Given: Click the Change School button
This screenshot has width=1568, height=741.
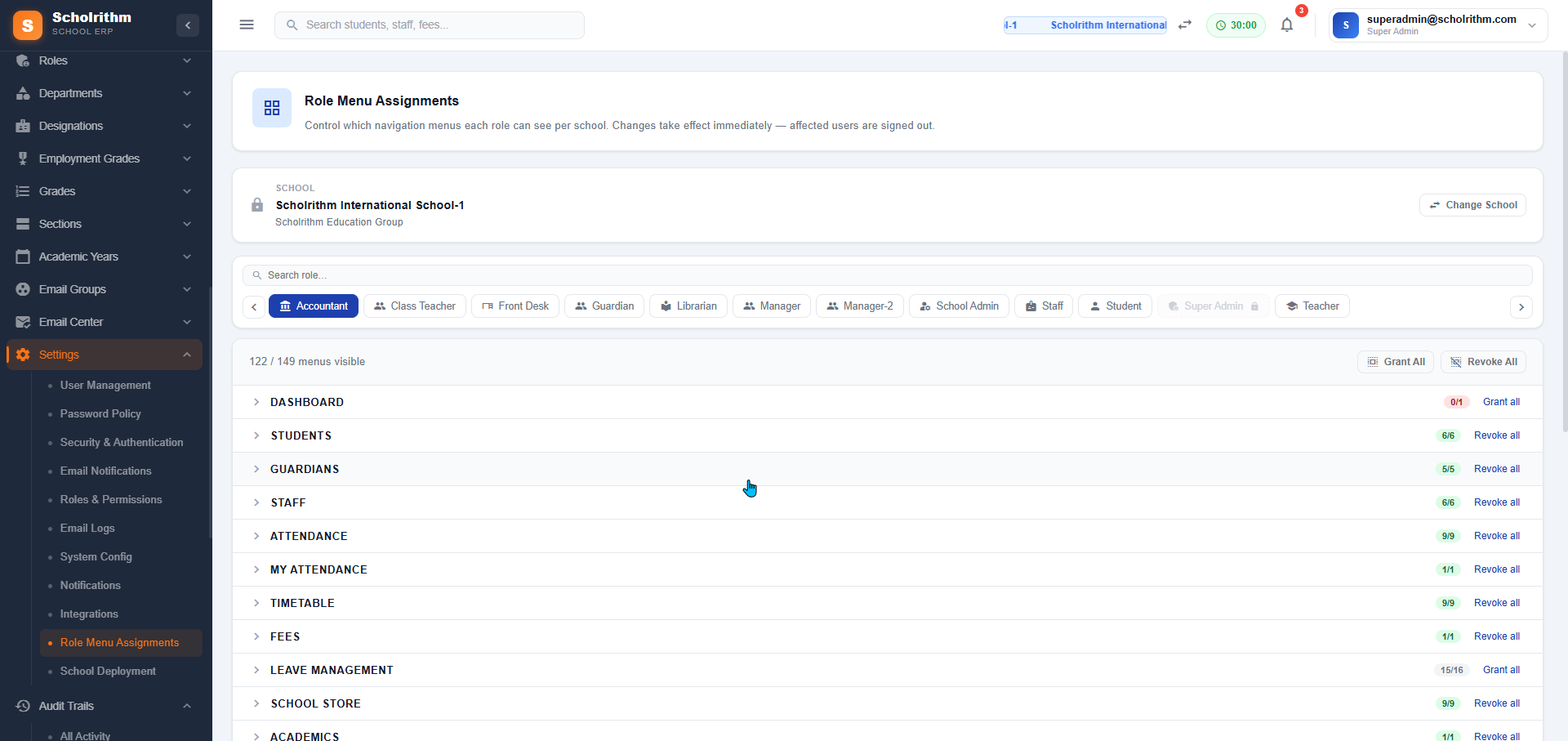Looking at the screenshot, I should coord(1472,205).
